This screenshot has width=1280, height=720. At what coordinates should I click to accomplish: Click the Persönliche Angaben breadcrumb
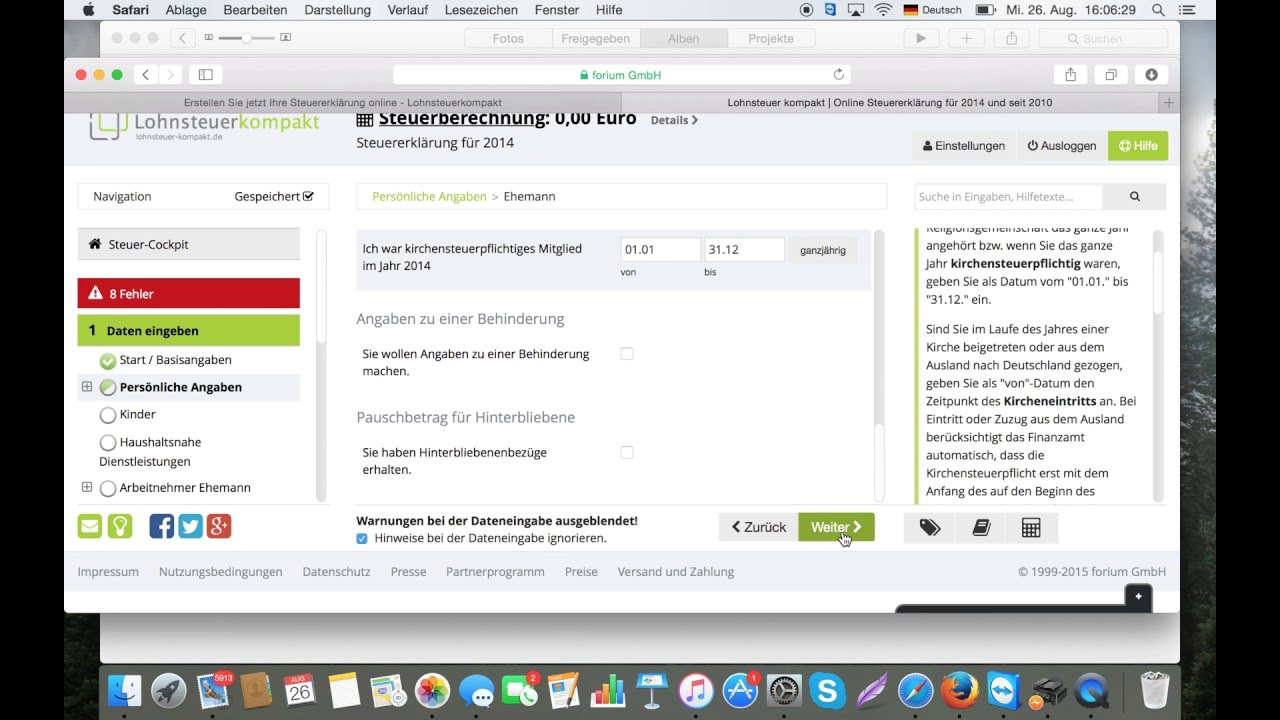[429, 197]
